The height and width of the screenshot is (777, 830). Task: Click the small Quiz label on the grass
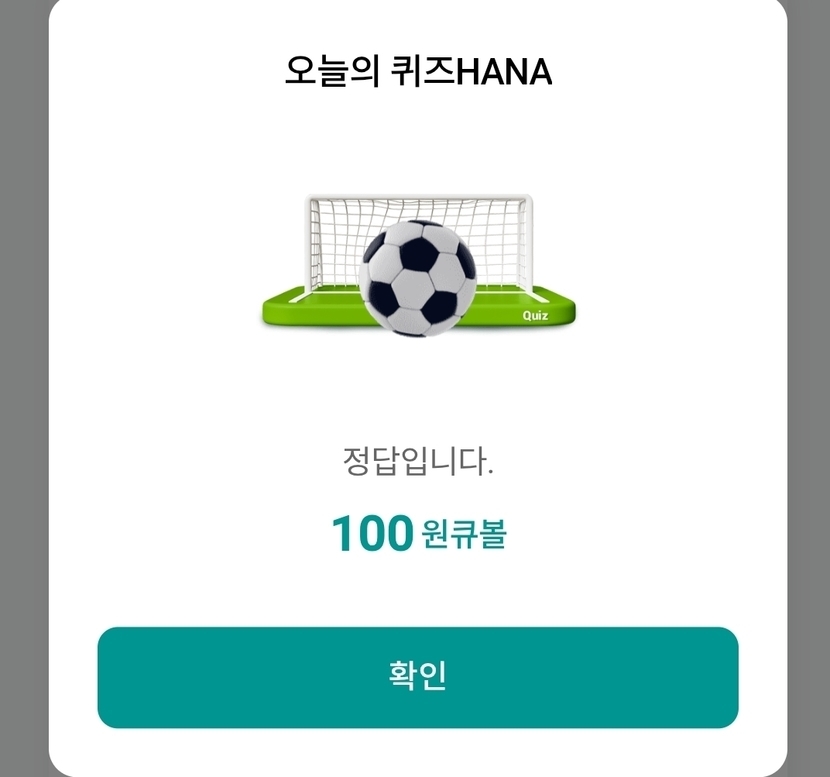[x=535, y=316]
